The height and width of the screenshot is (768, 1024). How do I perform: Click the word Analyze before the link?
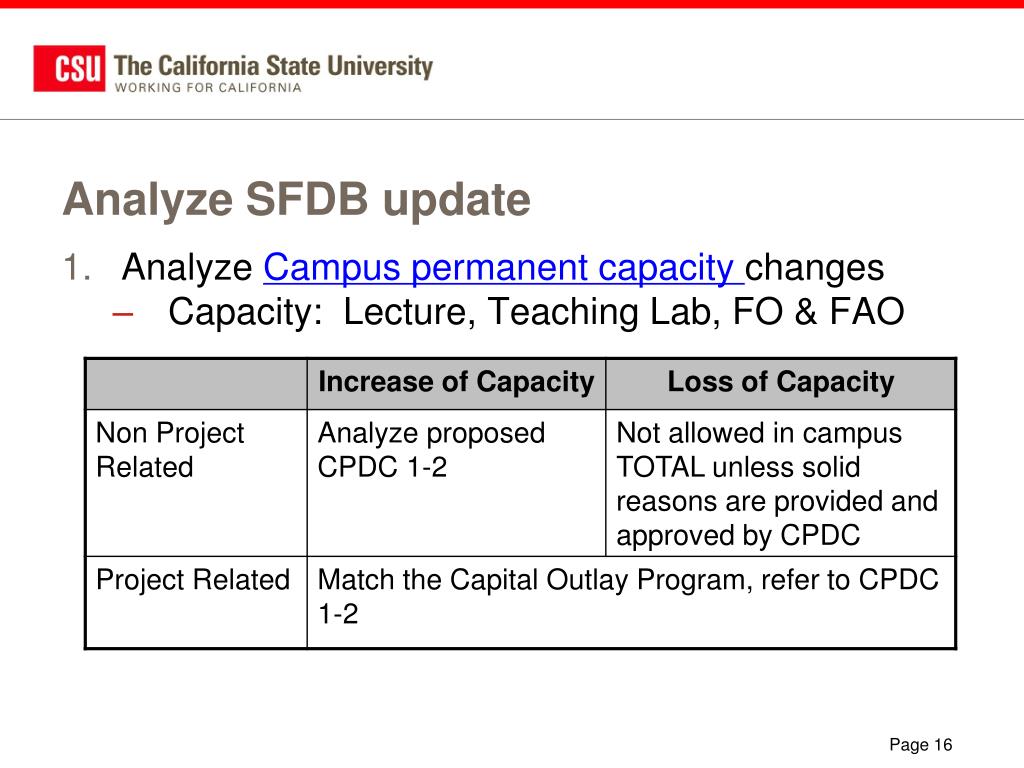tap(187, 268)
